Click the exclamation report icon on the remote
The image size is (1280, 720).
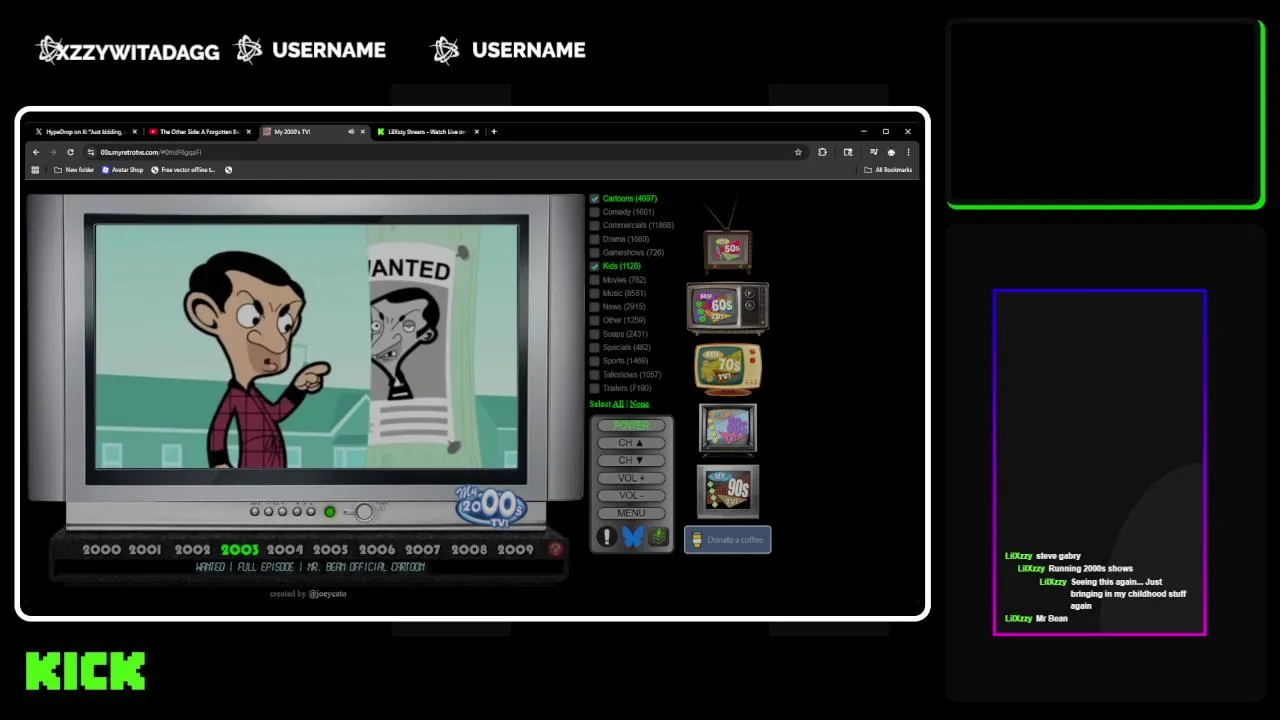[606, 537]
